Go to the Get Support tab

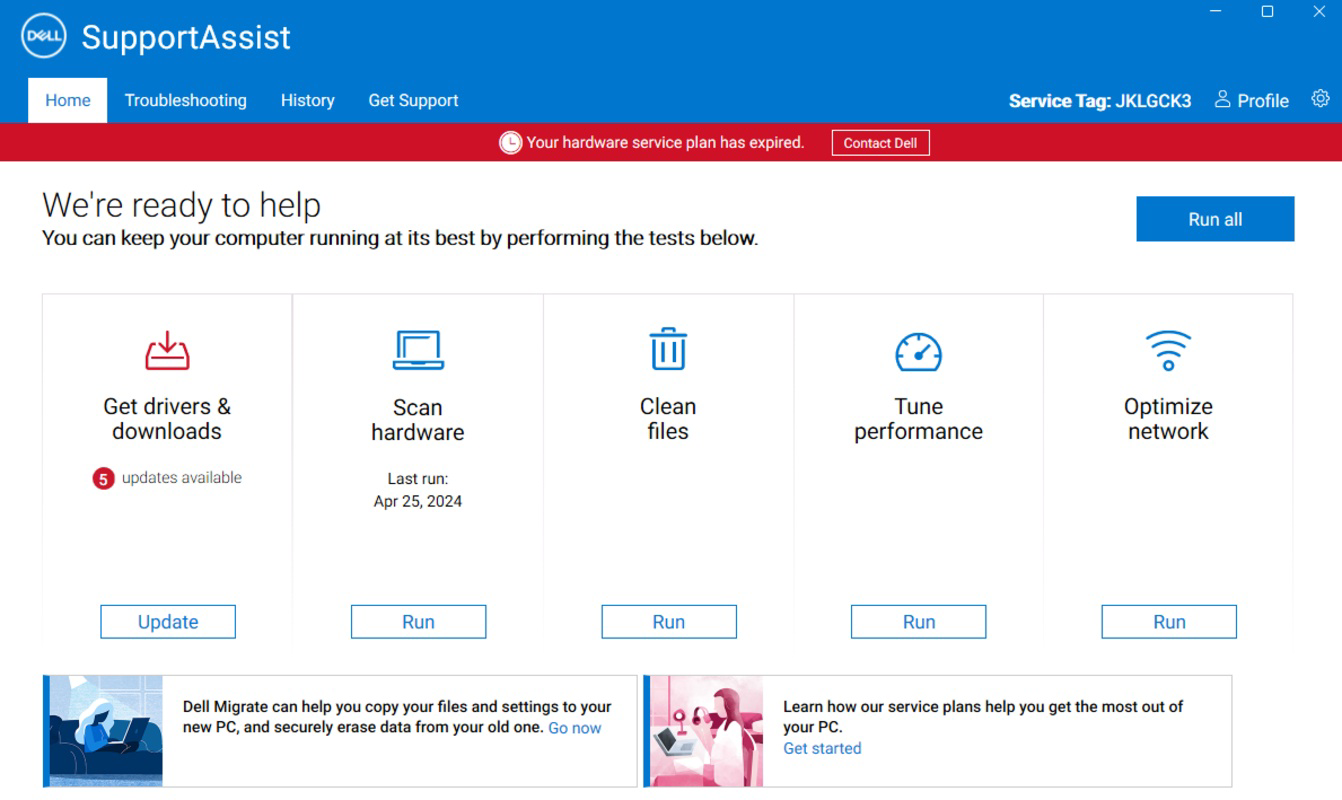(x=413, y=100)
